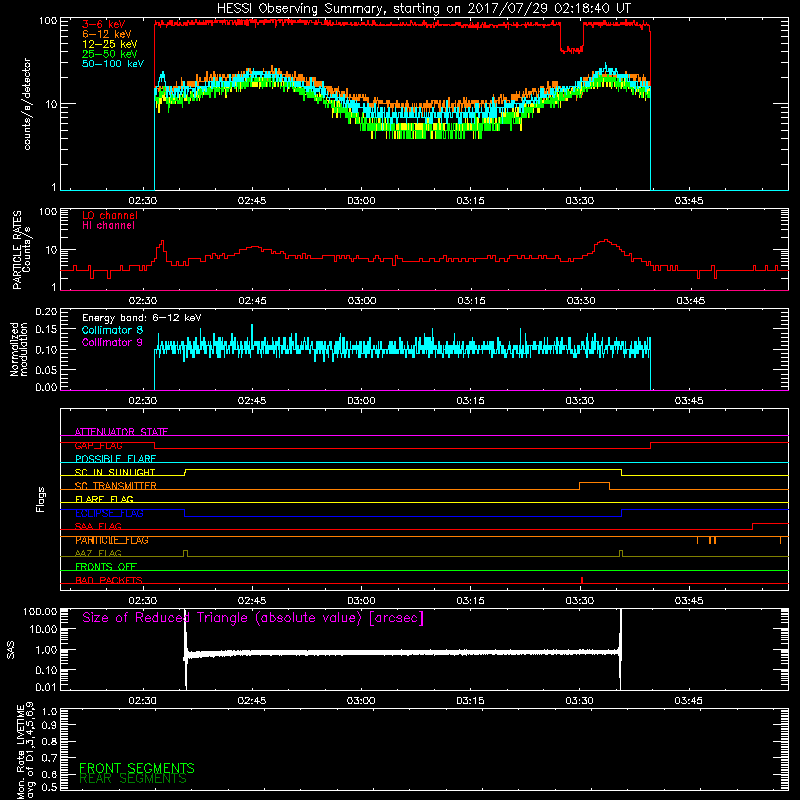Click the 02:45 tick label under particle plot
800x800 pixels.
click(252, 301)
